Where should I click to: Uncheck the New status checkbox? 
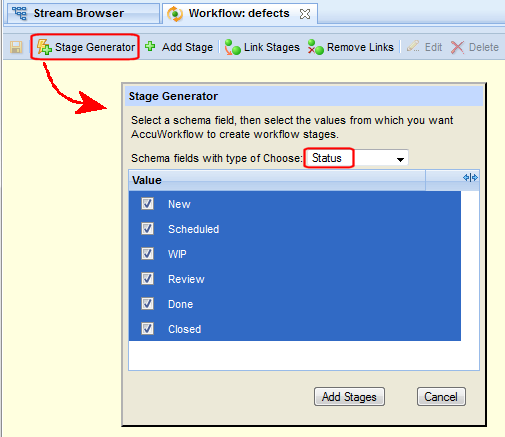pyautogui.click(x=147, y=203)
